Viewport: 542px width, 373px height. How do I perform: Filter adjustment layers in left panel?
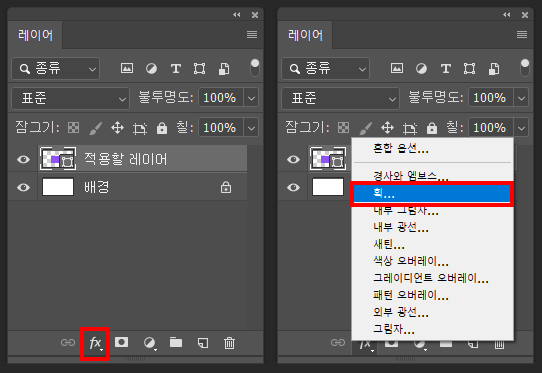point(151,68)
